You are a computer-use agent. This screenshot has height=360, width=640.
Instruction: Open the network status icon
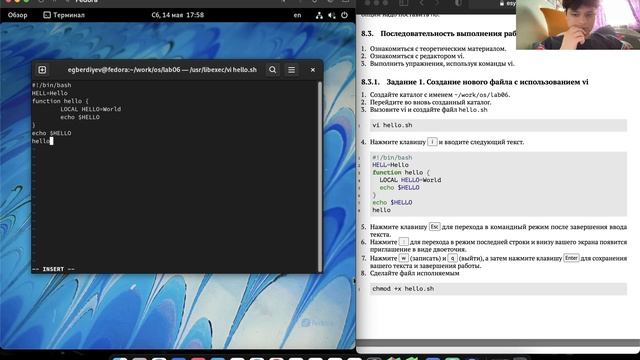coord(319,16)
